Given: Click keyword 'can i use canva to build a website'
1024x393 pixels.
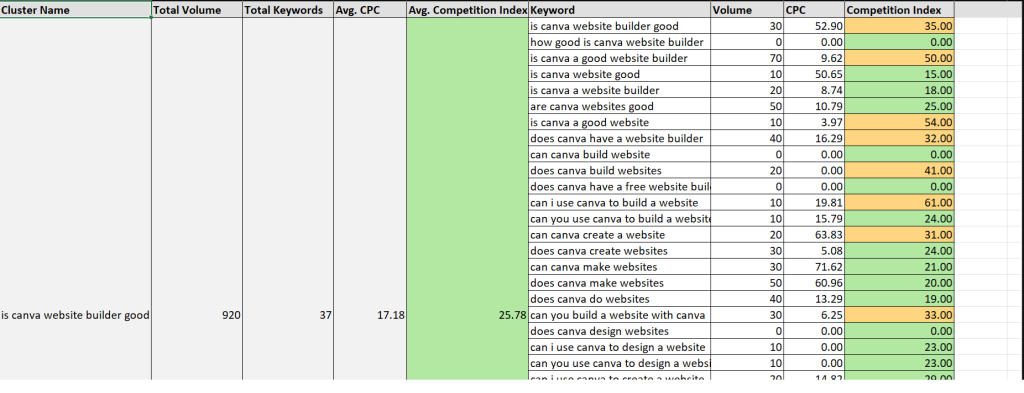Looking at the screenshot, I should point(619,202).
